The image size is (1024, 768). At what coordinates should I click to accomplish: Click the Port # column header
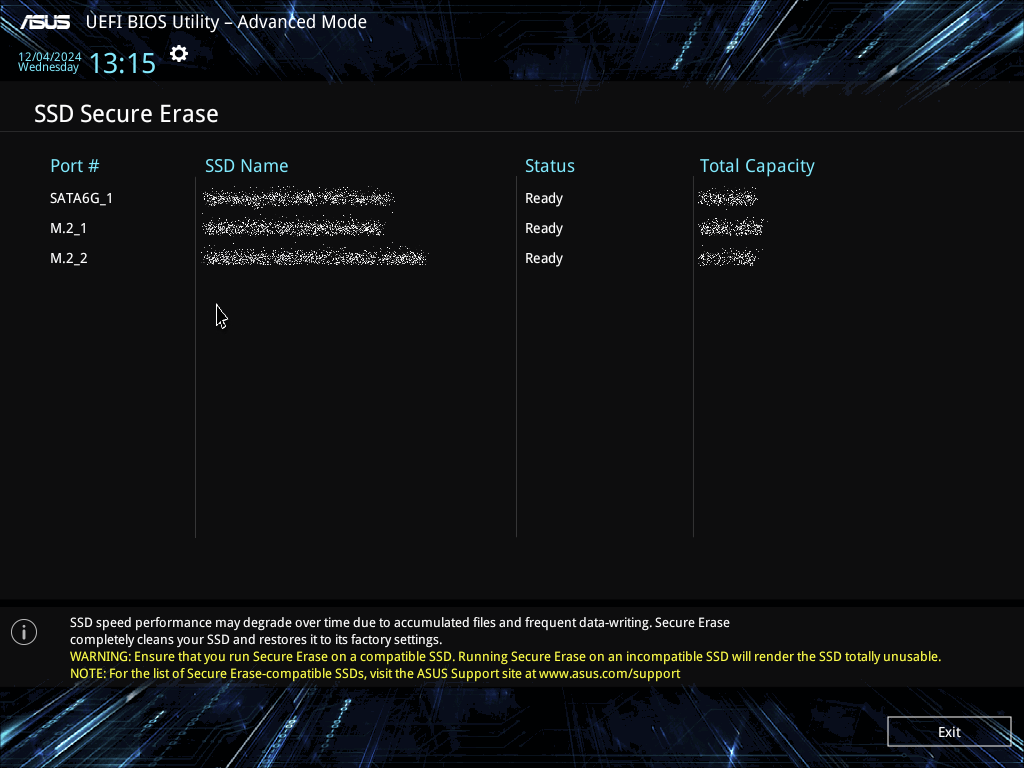[74, 166]
